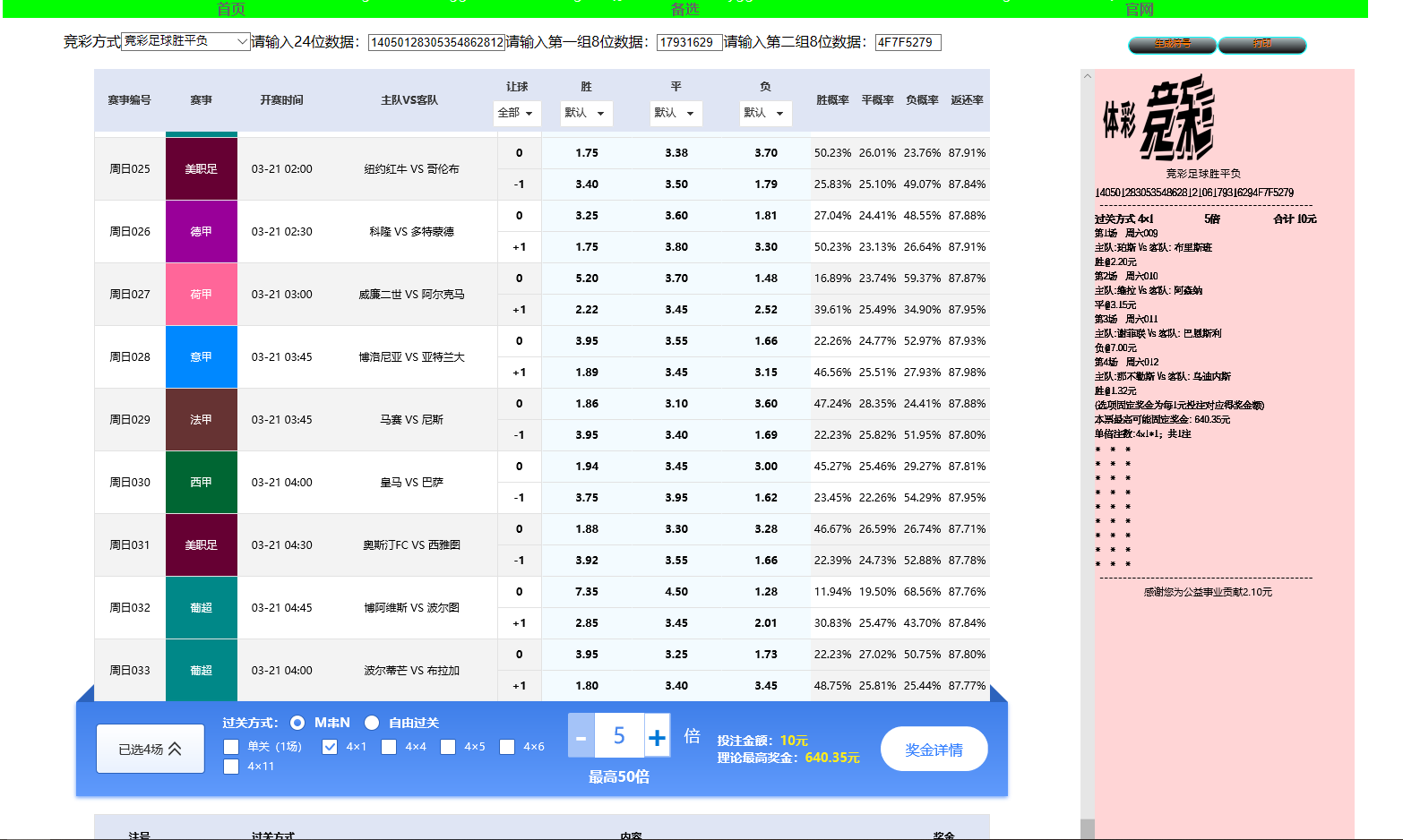1403x840 pixels.
Task: Click the 葡超 badge for 周日033
Action: [x=202, y=670]
